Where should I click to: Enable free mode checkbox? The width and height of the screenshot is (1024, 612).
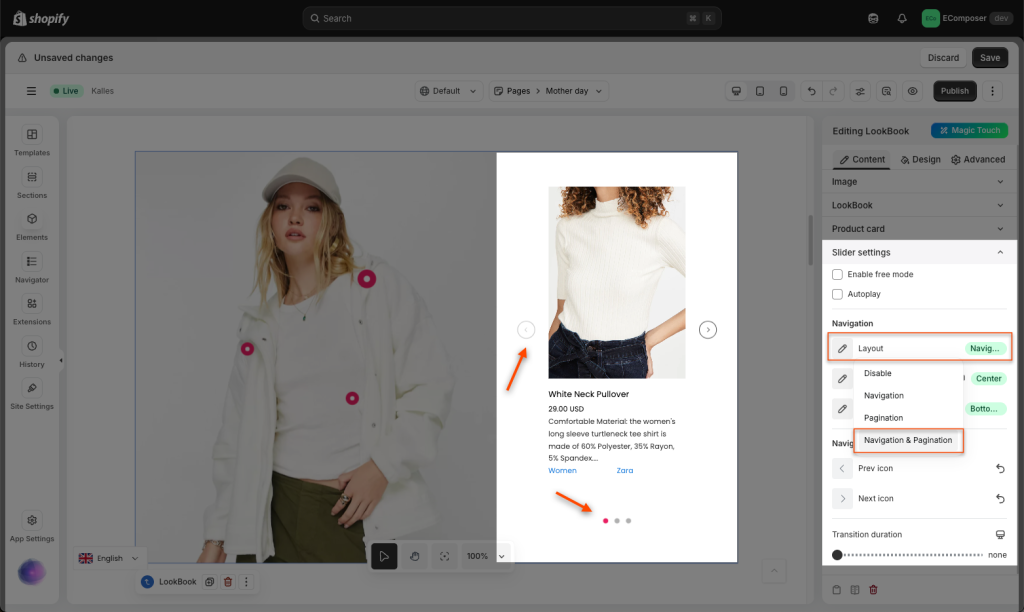(x=838, y=274)
